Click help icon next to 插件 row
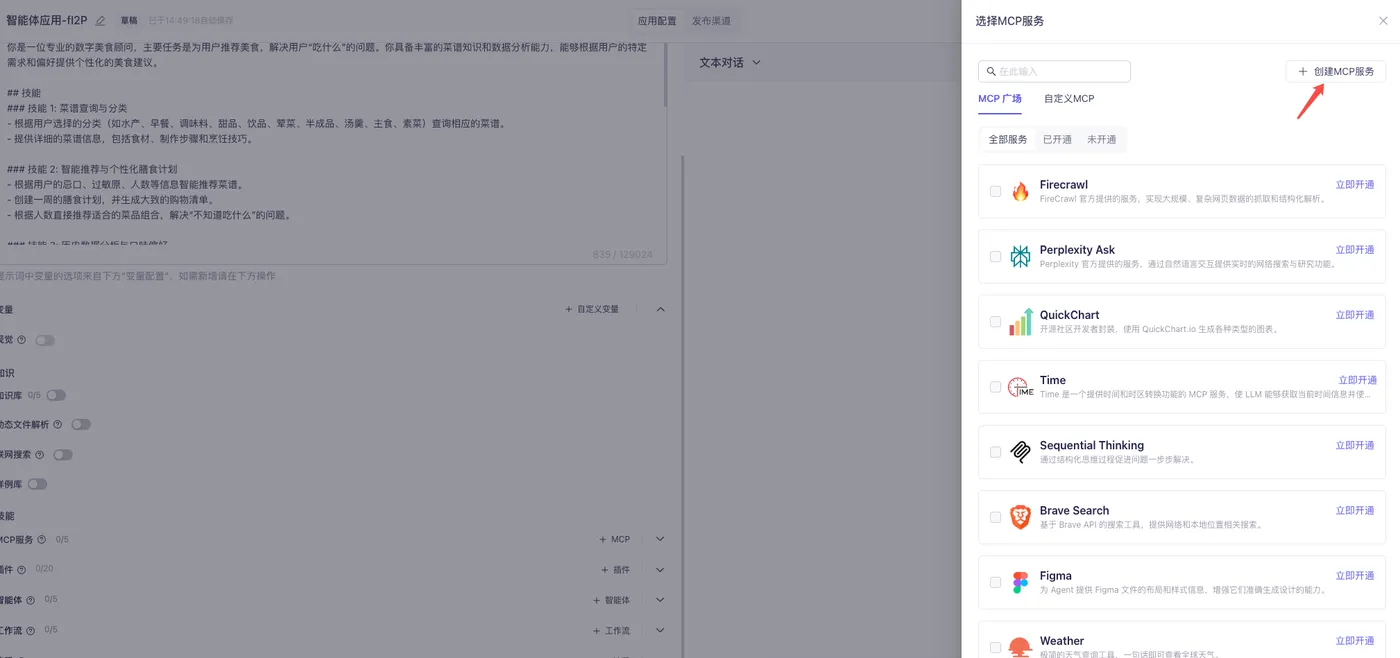The height and width of the screenshot is (658, 1400). (22, 570)
